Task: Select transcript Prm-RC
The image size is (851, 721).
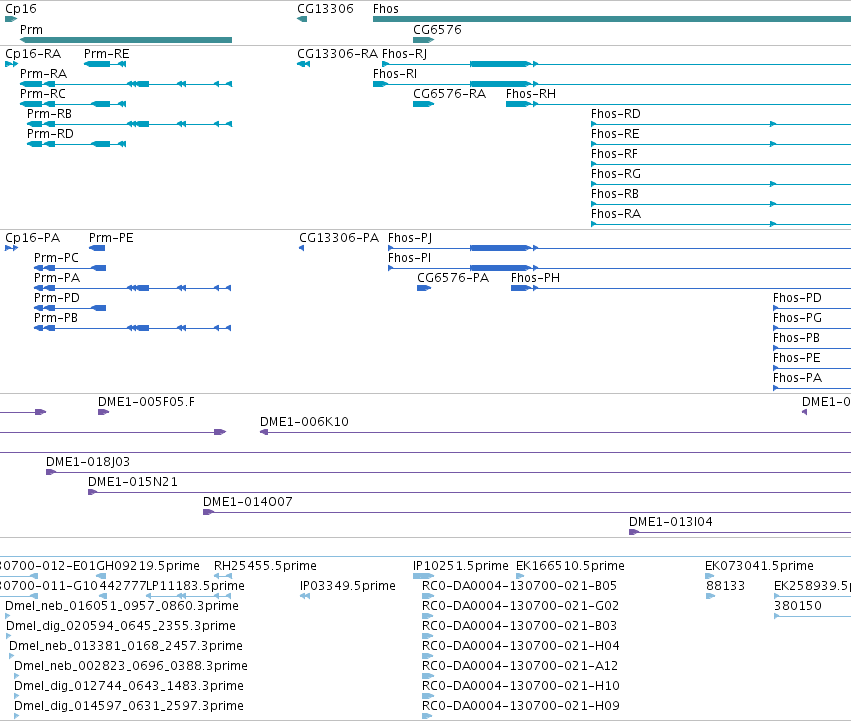Action: (x=73, y=104)
